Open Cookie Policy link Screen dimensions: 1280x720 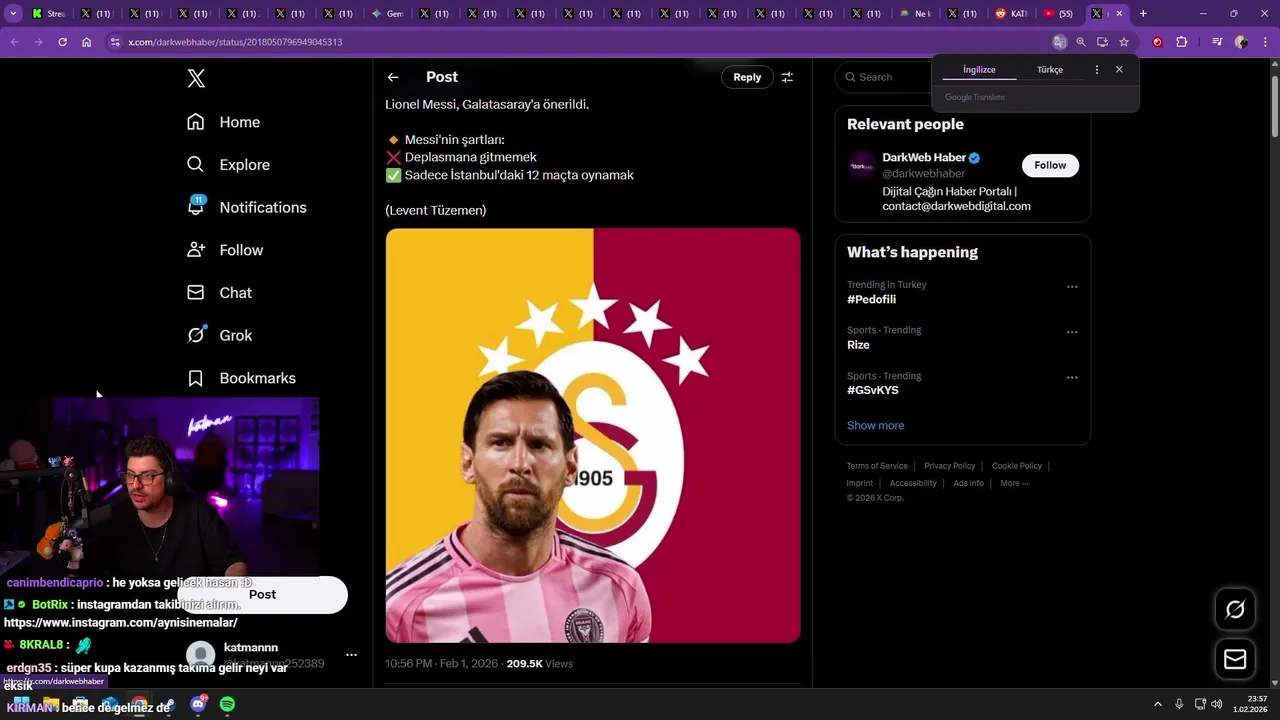tap(1017, 466)
